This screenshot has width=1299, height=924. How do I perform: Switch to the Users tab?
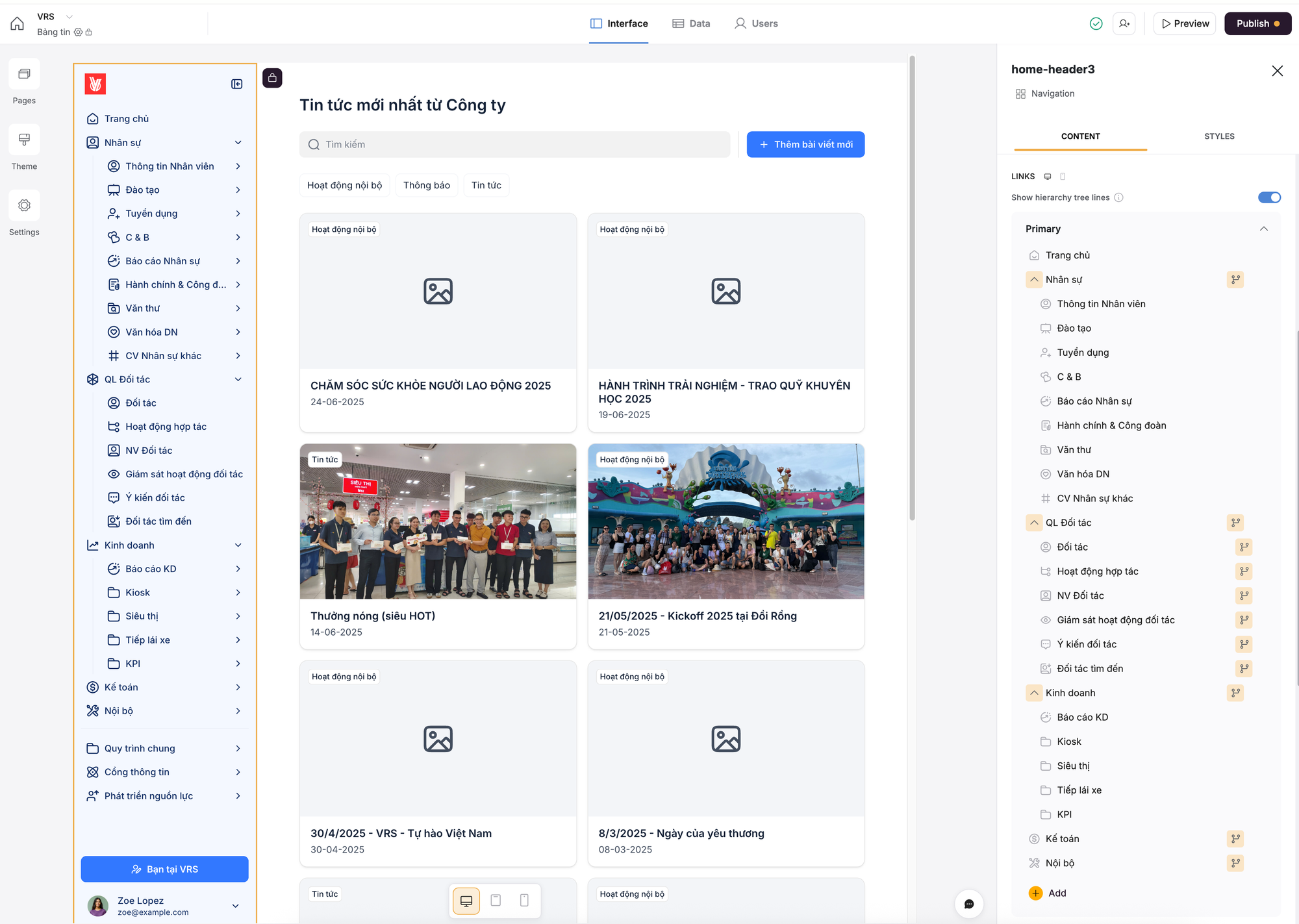[x=756, y=23]
